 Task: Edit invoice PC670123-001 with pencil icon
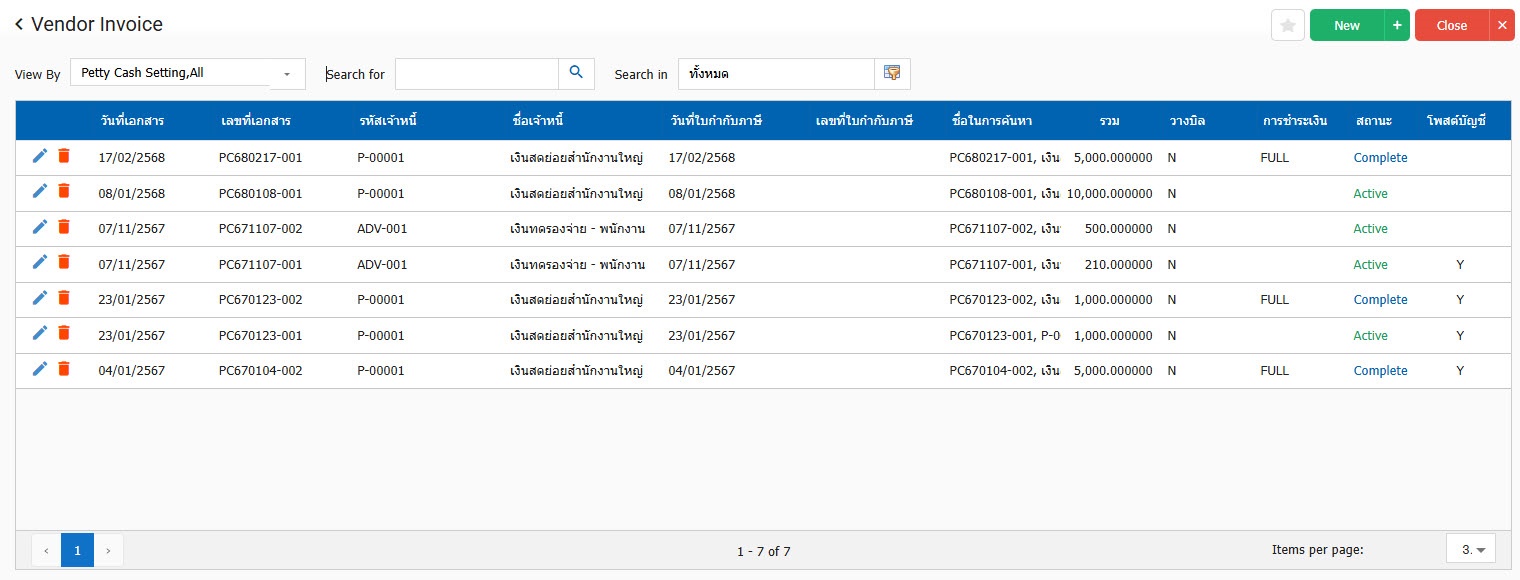pos(40,333)
